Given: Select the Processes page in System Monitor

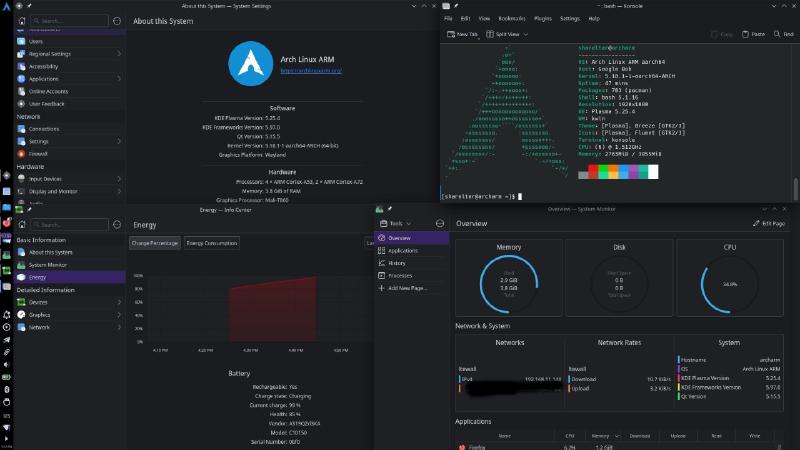Looking at the screenshot, I should tap(412, 276).
